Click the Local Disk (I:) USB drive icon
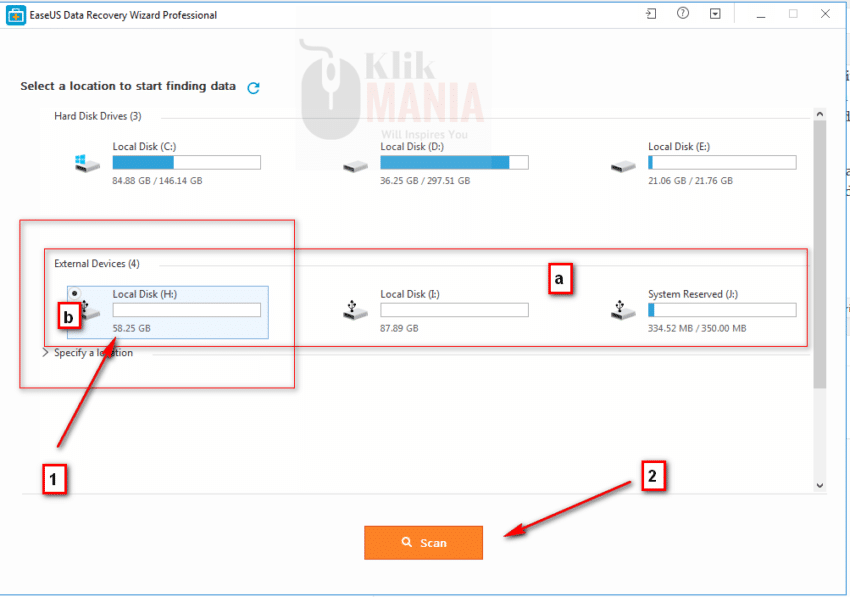The height and width of the screenshot is (597, 850). coord(355,310)
